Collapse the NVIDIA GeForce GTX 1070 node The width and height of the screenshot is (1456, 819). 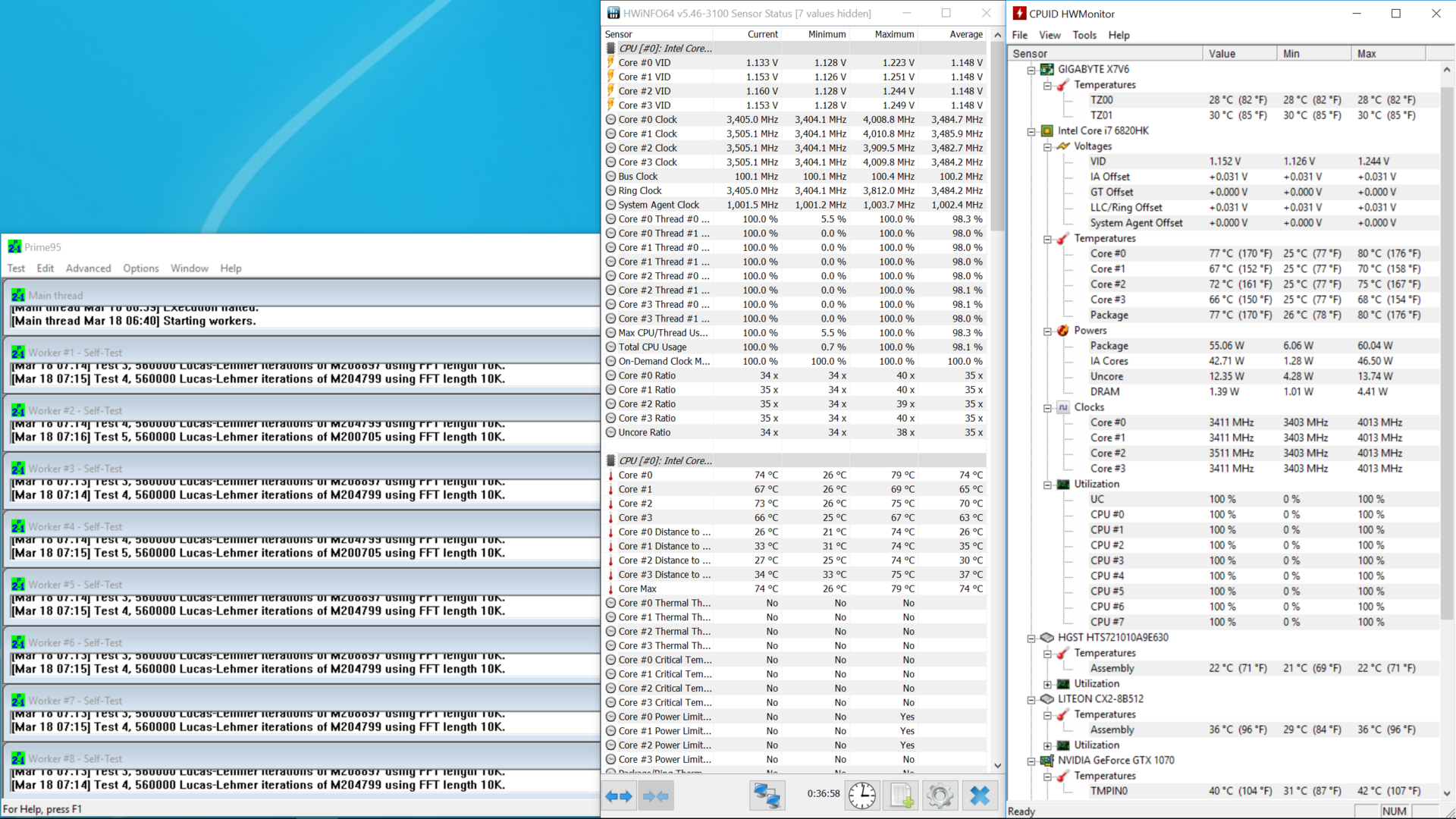[x=1031, y=761]
